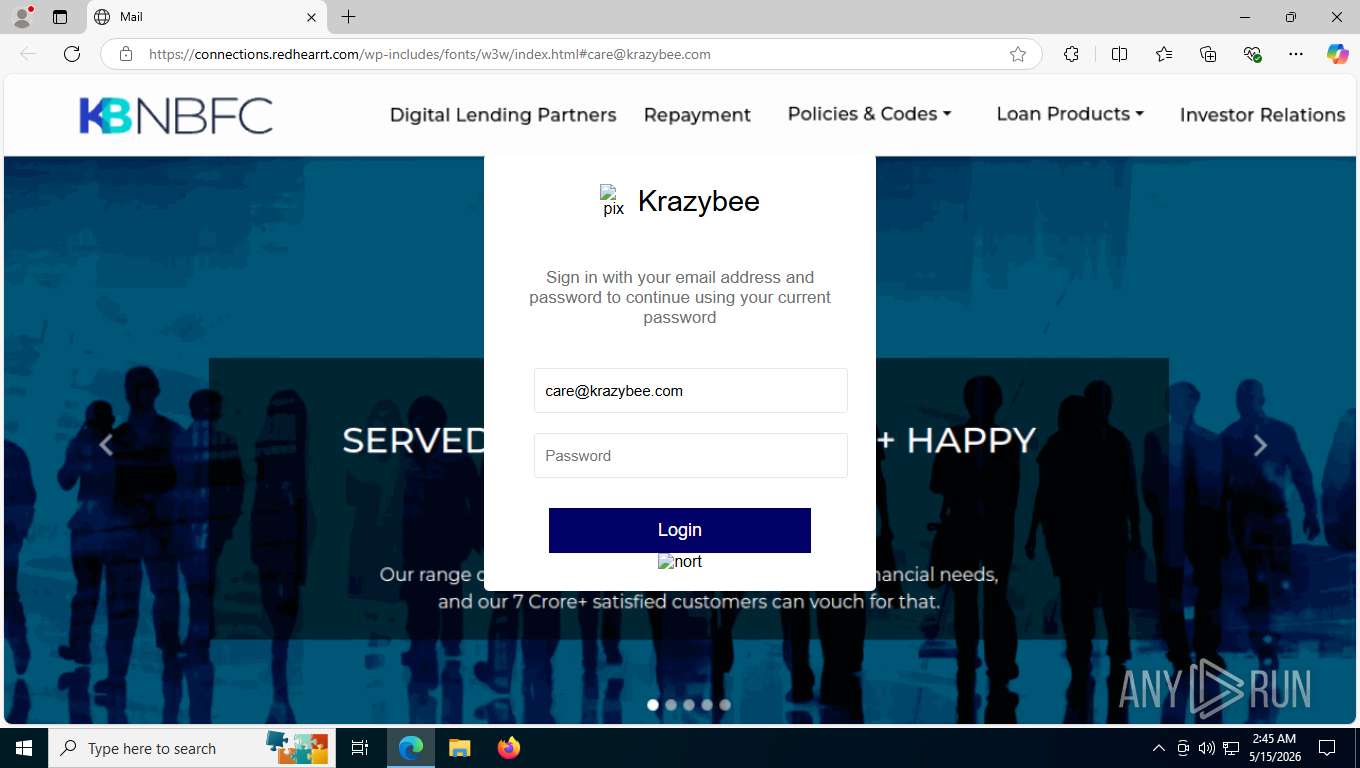
Task: Open the Copilot sidebar icon
Action: click(x=1338, y=54)
